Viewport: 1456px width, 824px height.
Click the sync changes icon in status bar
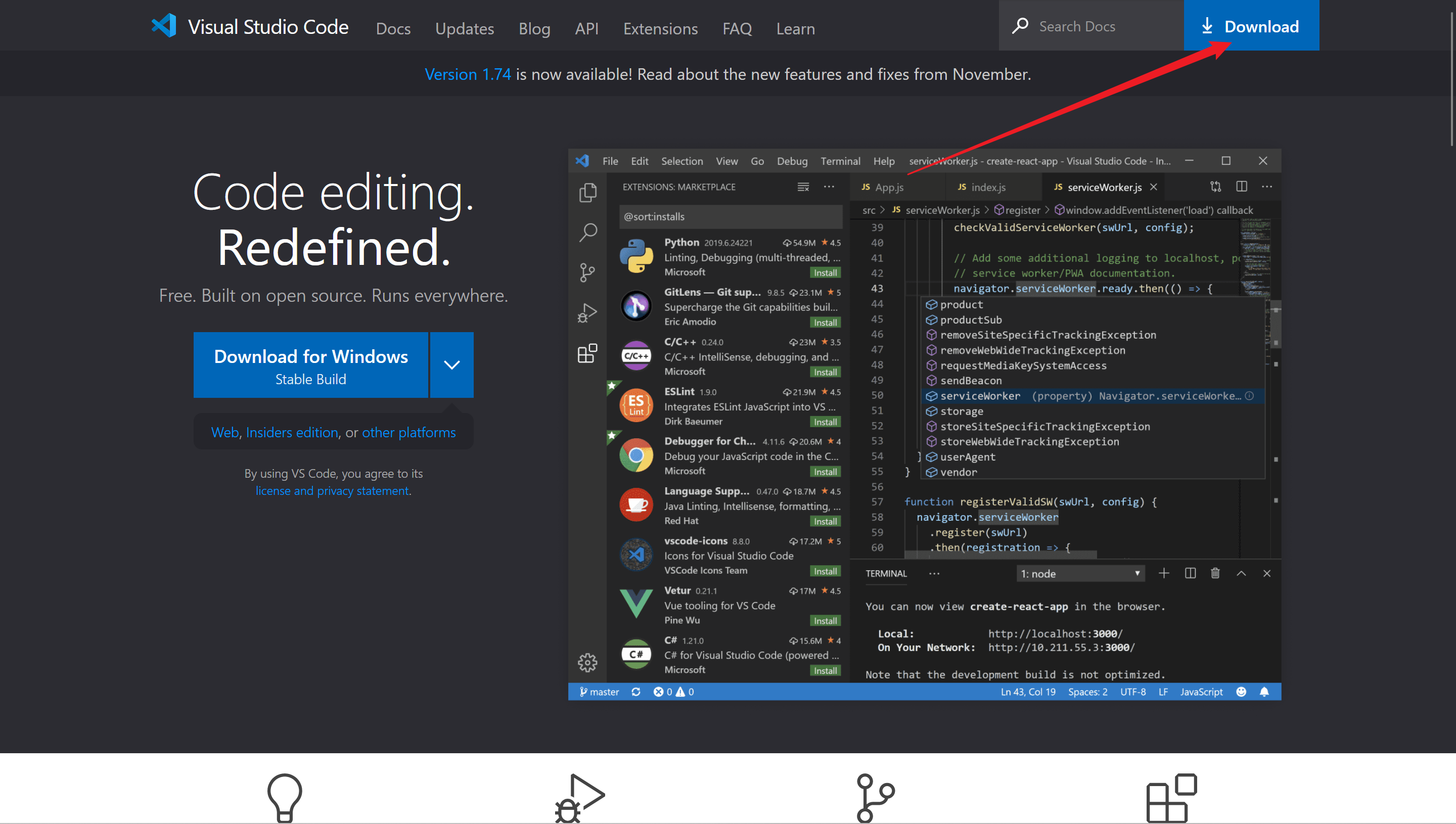(x=636, y=692)
